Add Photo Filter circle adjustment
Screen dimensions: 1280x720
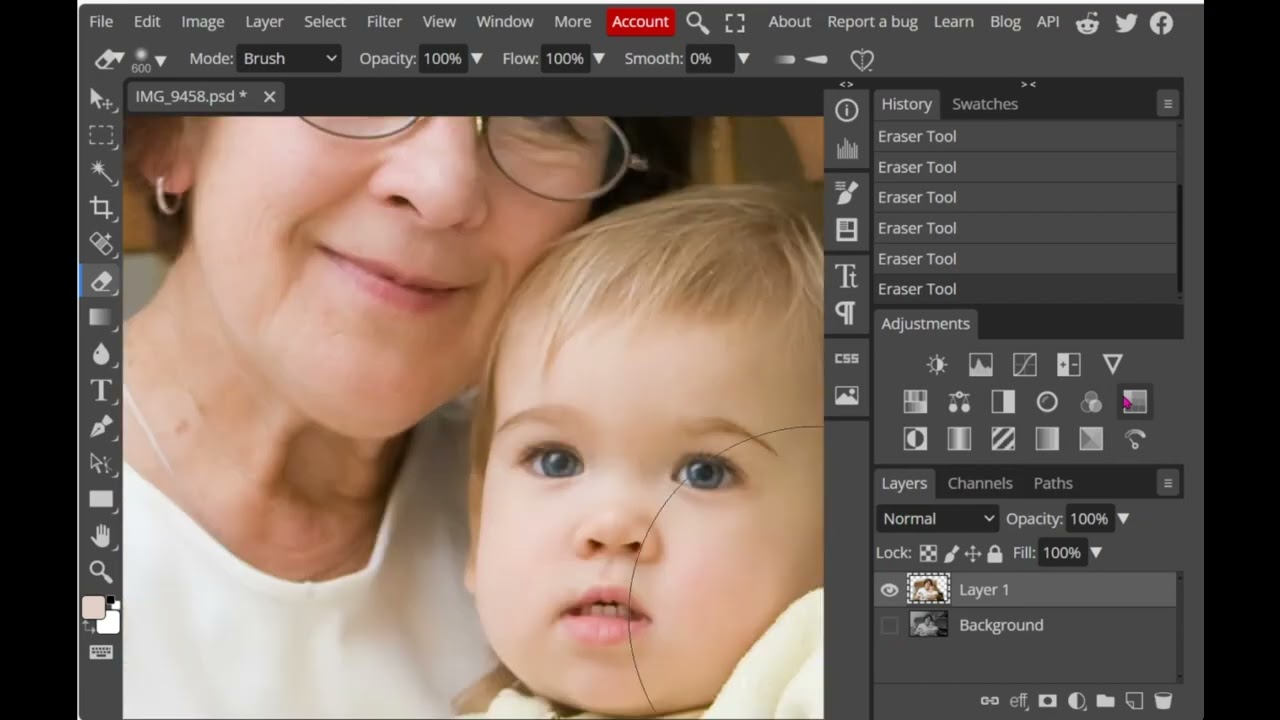pos(1047,402)
